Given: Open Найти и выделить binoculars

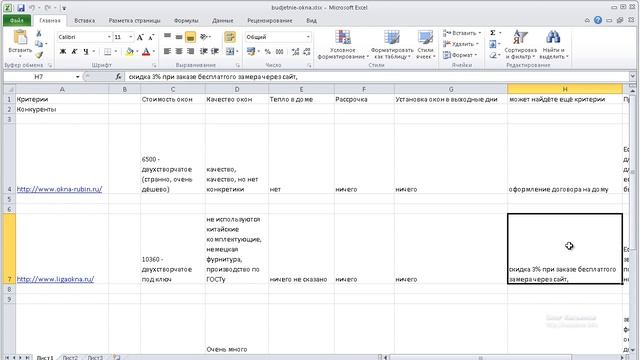Looking at the screenshot, I should (553, 45).
